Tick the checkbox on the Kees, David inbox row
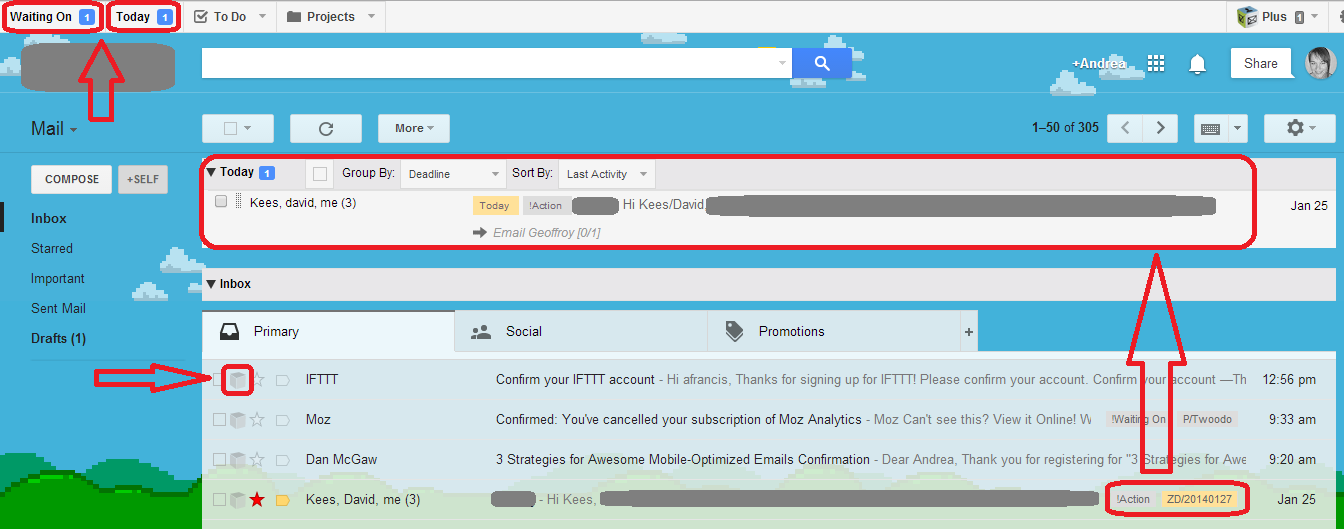Viewport: 1344px width, 529px height. [x=219, y=499]
